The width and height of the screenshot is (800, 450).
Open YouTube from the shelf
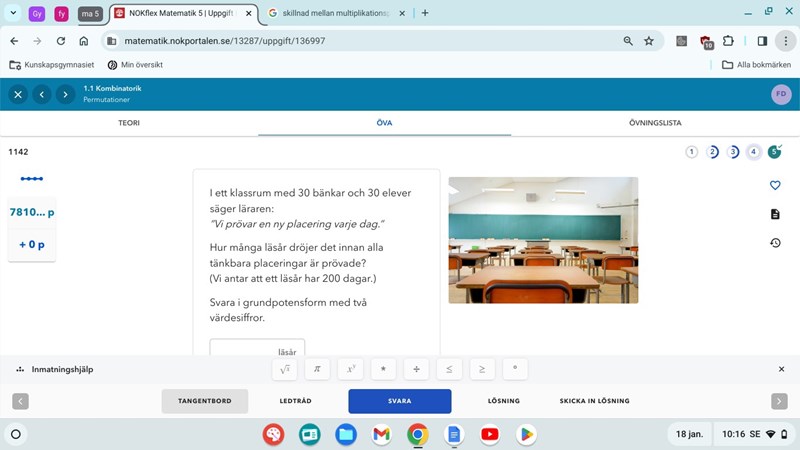pos(489,435)
